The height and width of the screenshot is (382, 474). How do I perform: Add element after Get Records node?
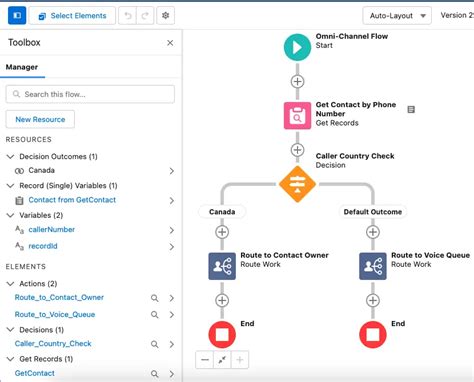297,150
